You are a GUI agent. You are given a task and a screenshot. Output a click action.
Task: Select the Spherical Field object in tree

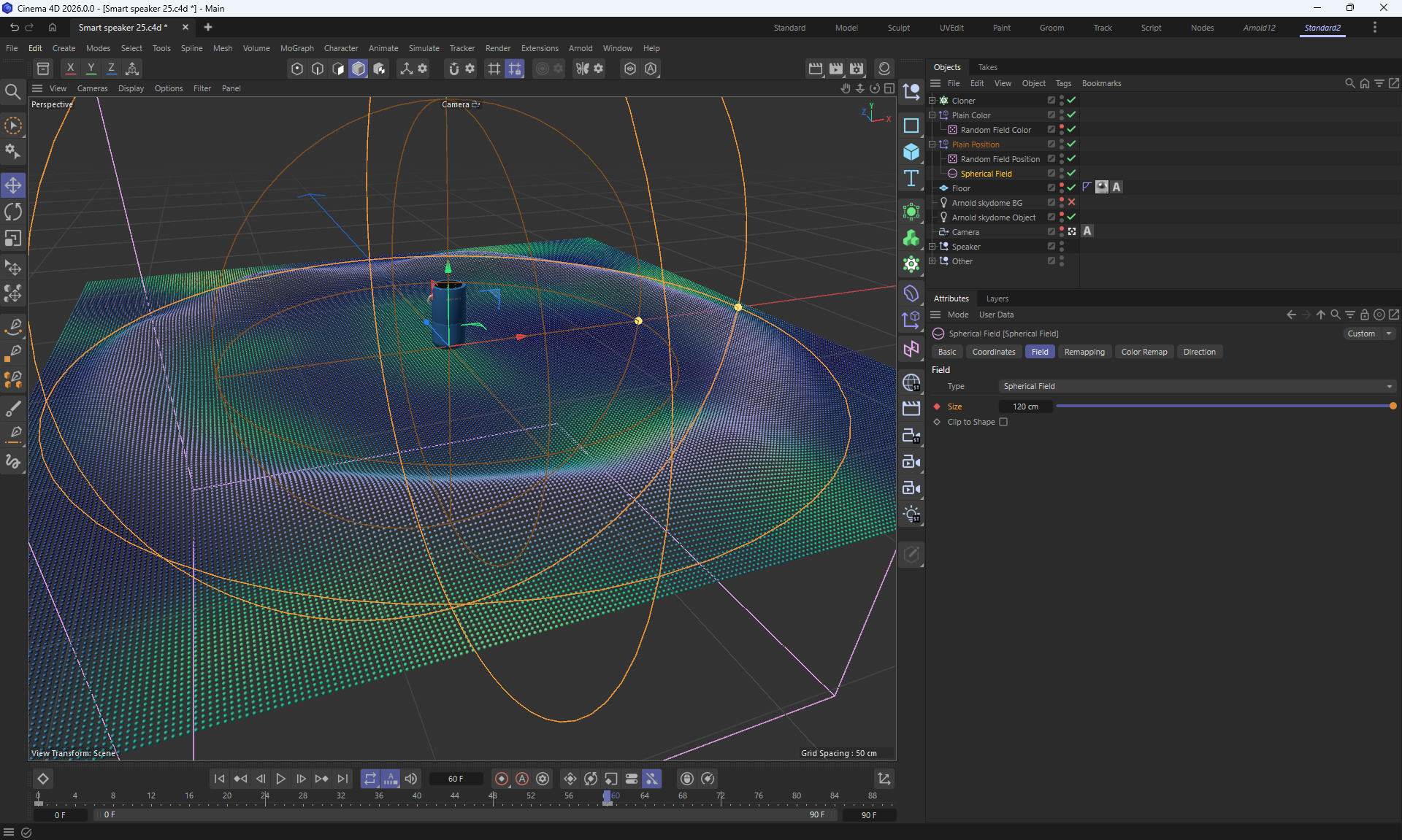click(986, 174)
